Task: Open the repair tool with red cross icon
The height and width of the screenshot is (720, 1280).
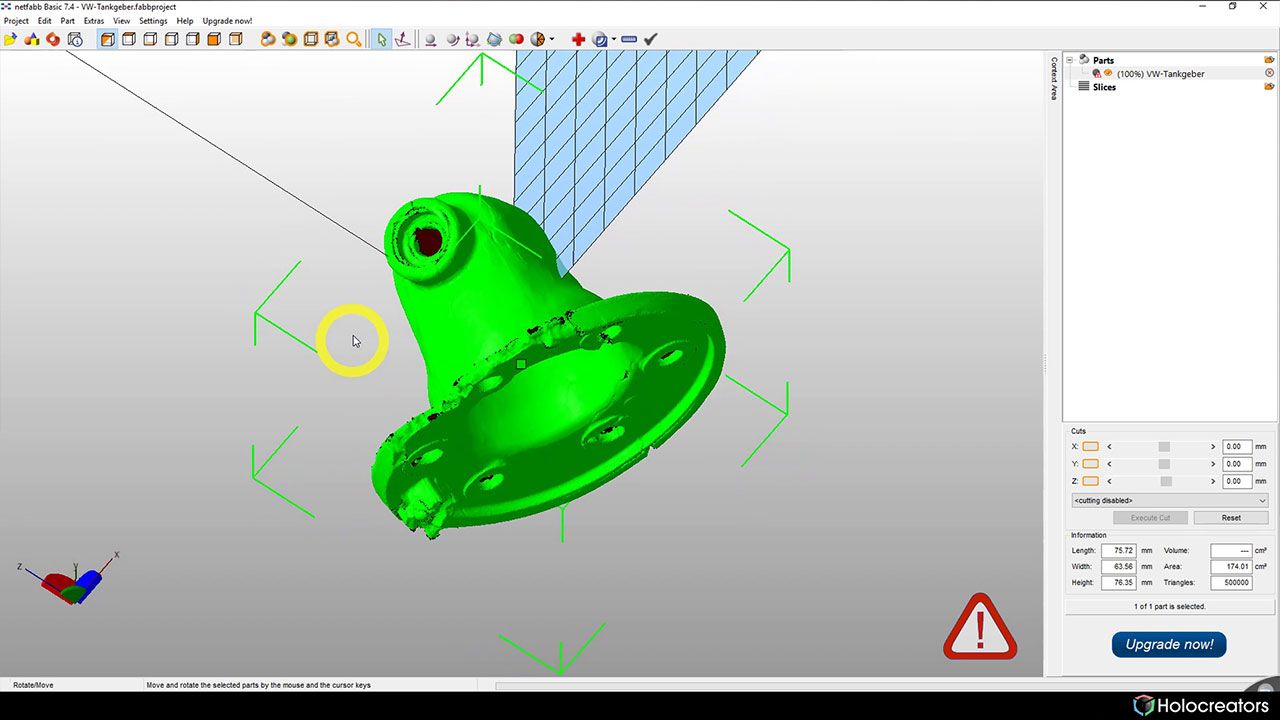Action: click(x=578, y=39)
